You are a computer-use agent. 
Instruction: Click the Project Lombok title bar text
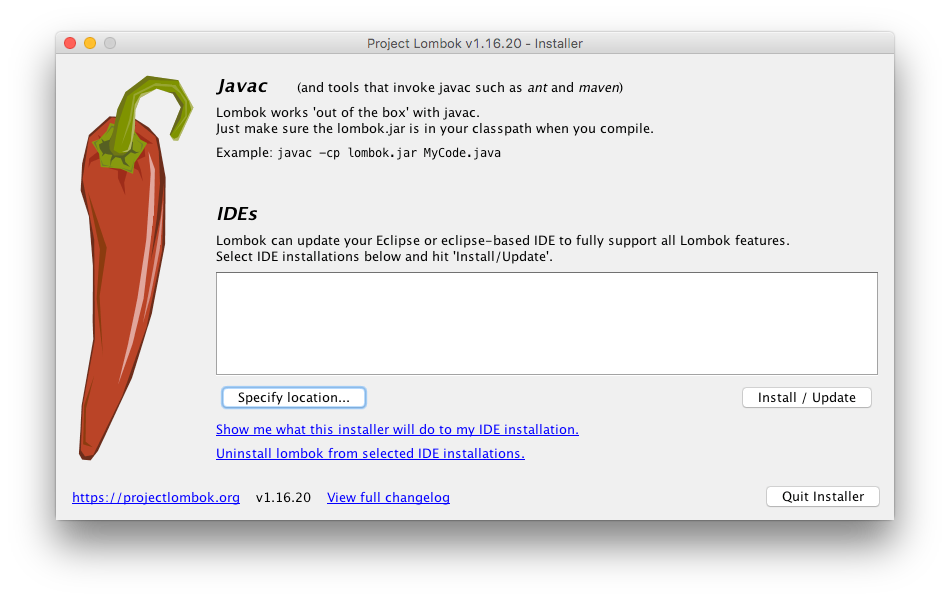coord(475,43)
